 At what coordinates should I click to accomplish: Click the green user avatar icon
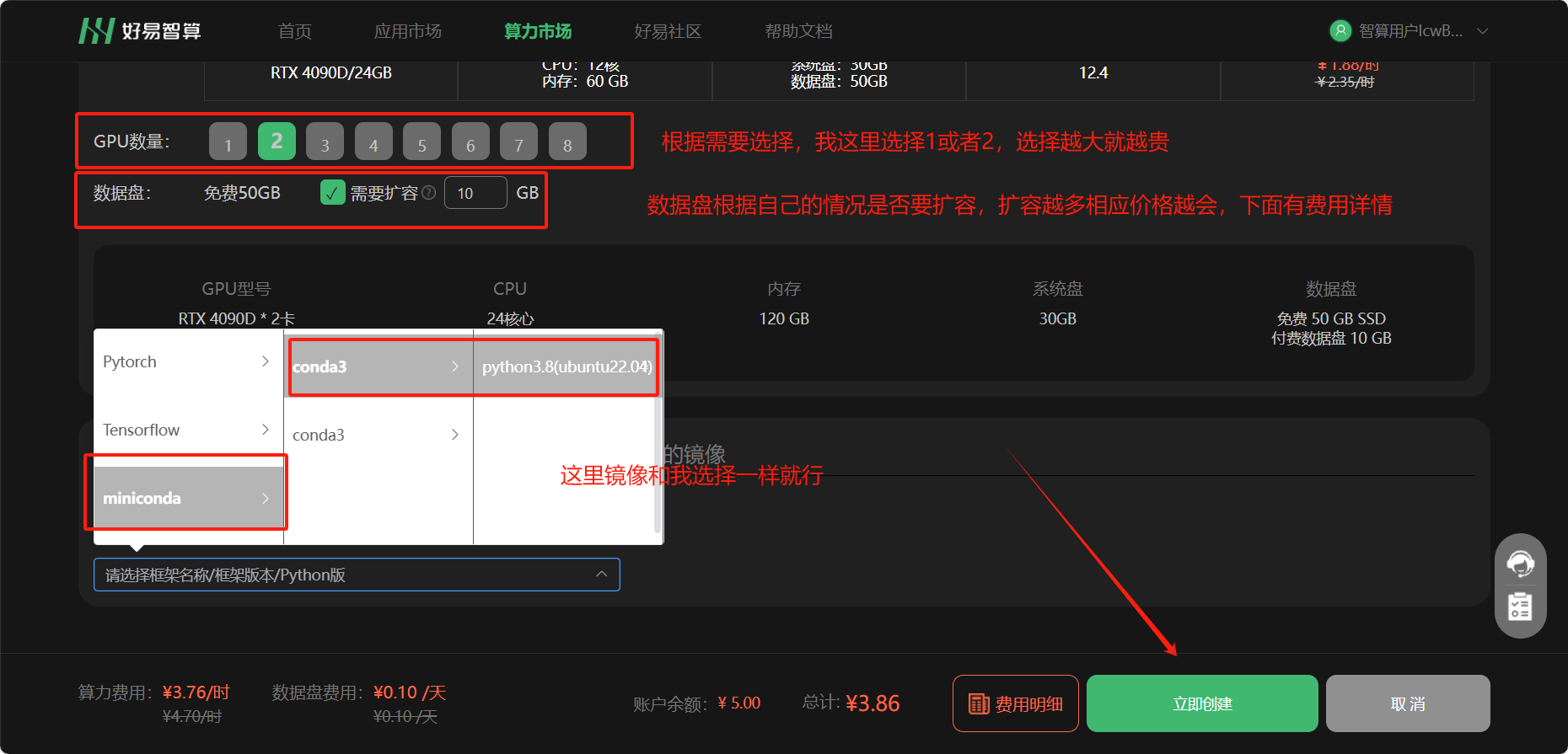pos(1340,31)
